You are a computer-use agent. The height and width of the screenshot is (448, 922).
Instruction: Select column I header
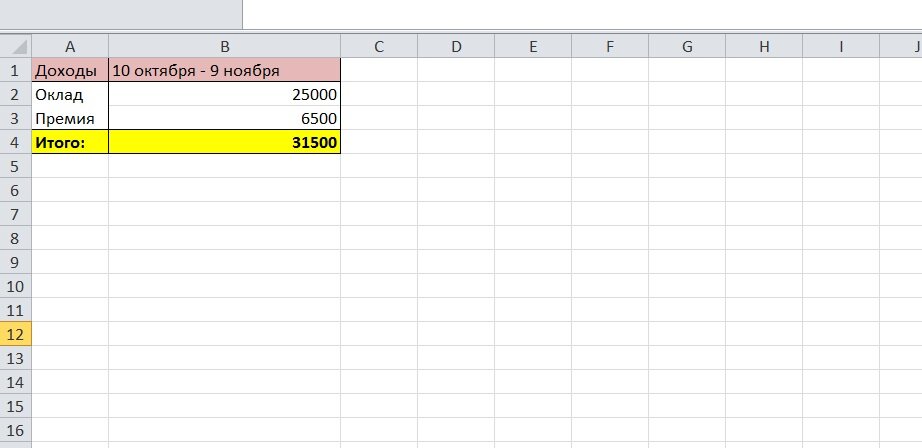(x=841, y=46)
